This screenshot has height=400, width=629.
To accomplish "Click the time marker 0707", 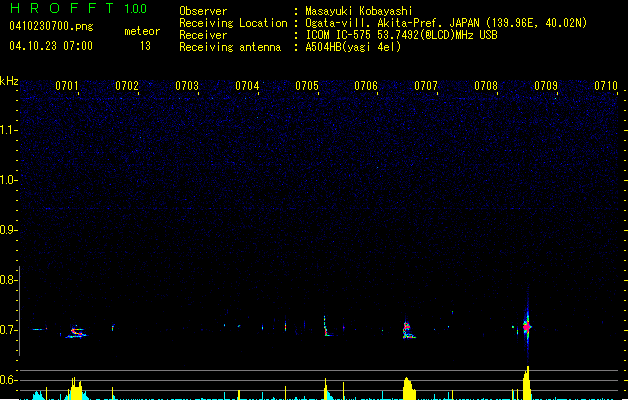I will 426,86.
